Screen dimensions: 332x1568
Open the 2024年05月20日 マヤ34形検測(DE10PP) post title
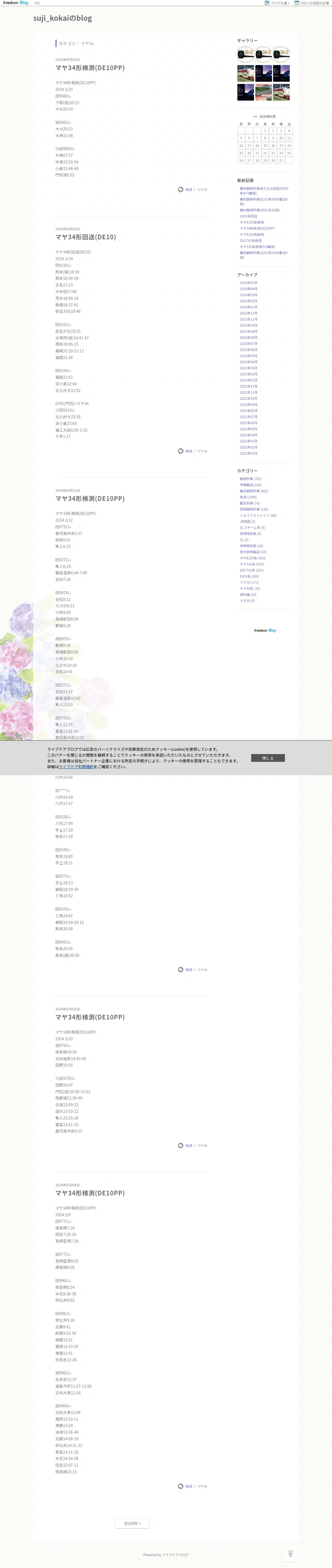[x=90, y=68]
